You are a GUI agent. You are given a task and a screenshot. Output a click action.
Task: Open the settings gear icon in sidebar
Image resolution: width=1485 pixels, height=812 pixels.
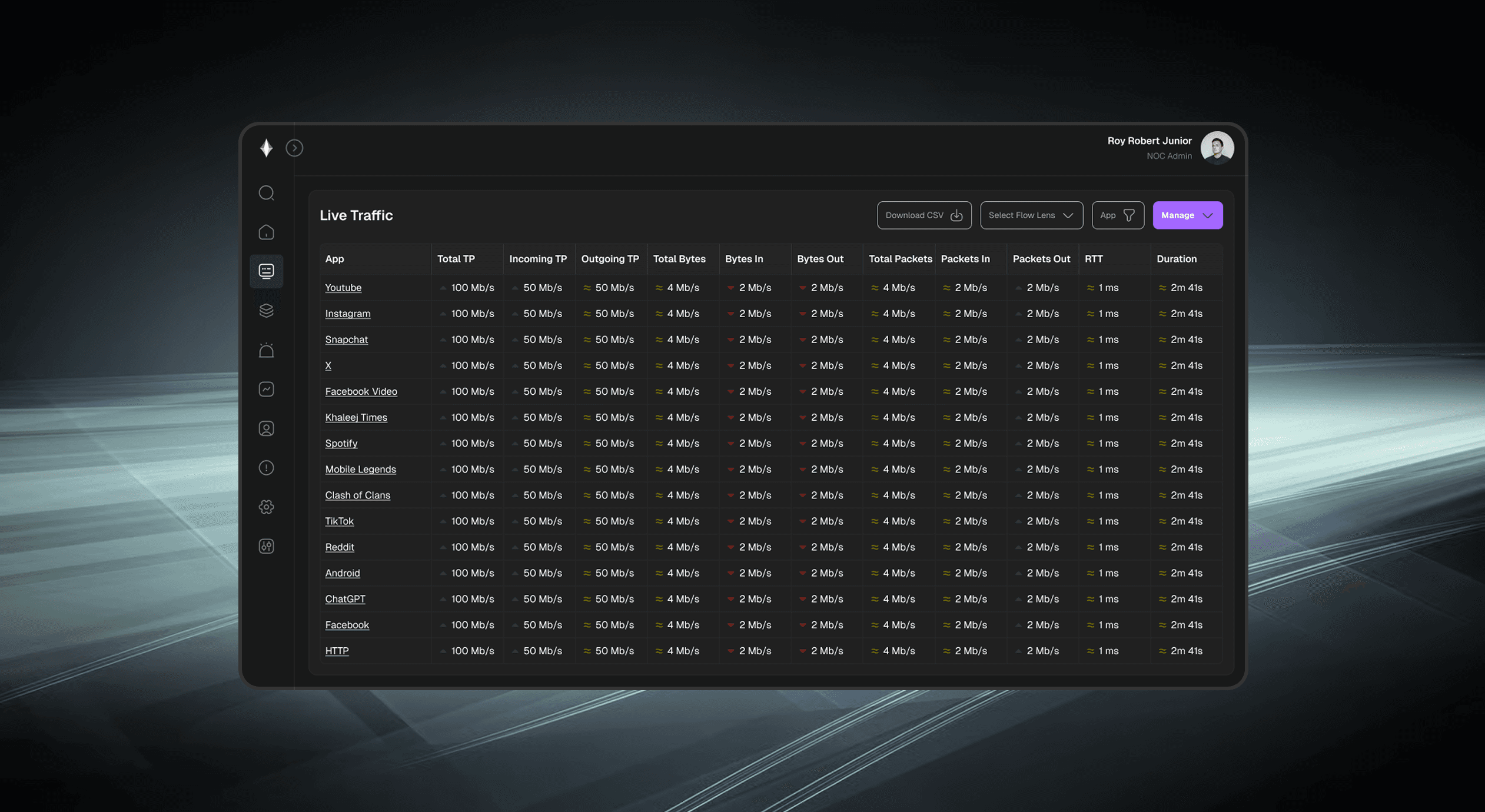[x=267, y=507]
